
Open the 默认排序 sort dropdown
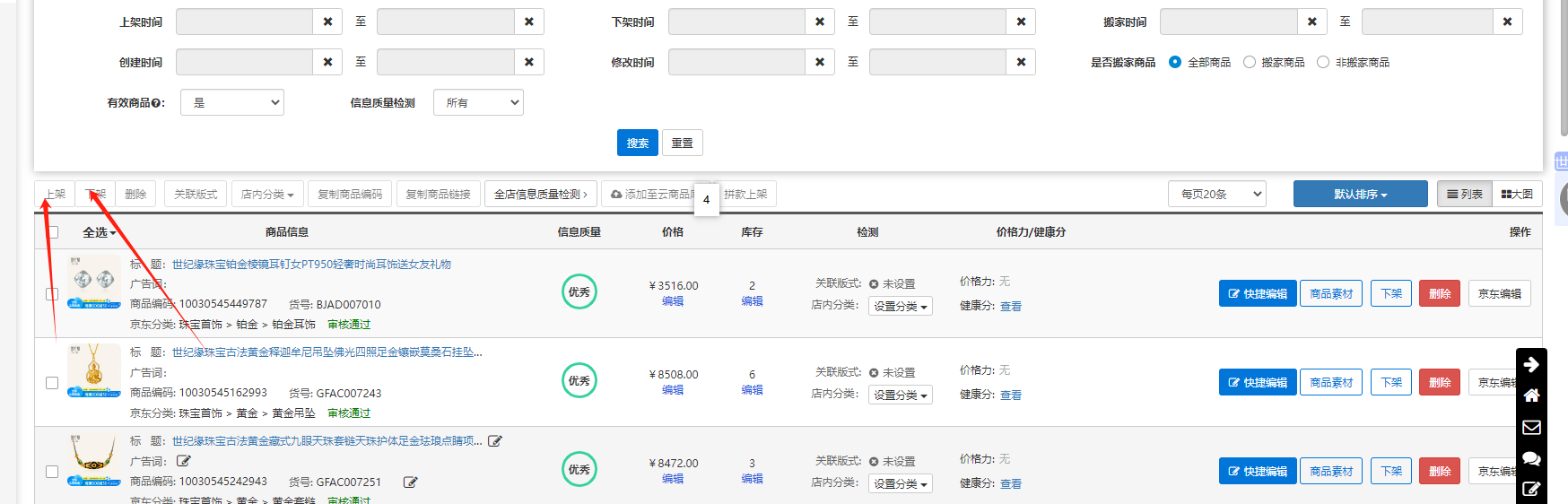point(1360,194)
